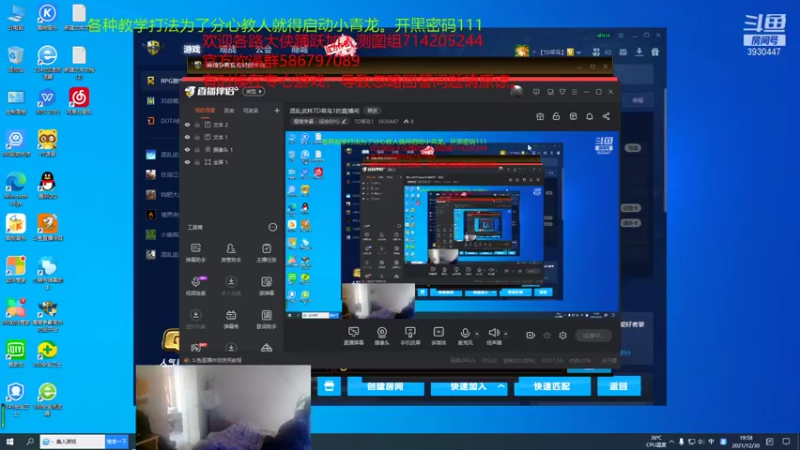
Task: Add a 直播屏幕 screen capture source
Action: [x=354, y=336]
